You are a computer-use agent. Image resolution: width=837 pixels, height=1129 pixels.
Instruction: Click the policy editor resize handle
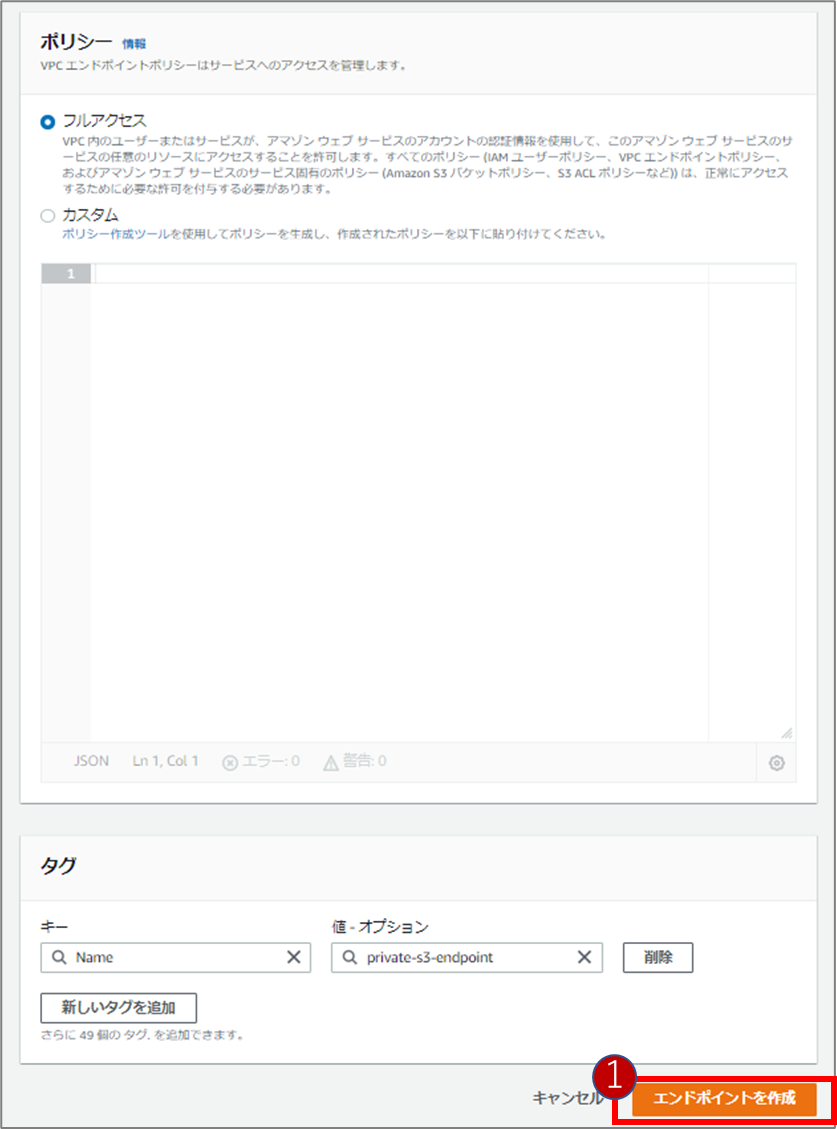787,733
